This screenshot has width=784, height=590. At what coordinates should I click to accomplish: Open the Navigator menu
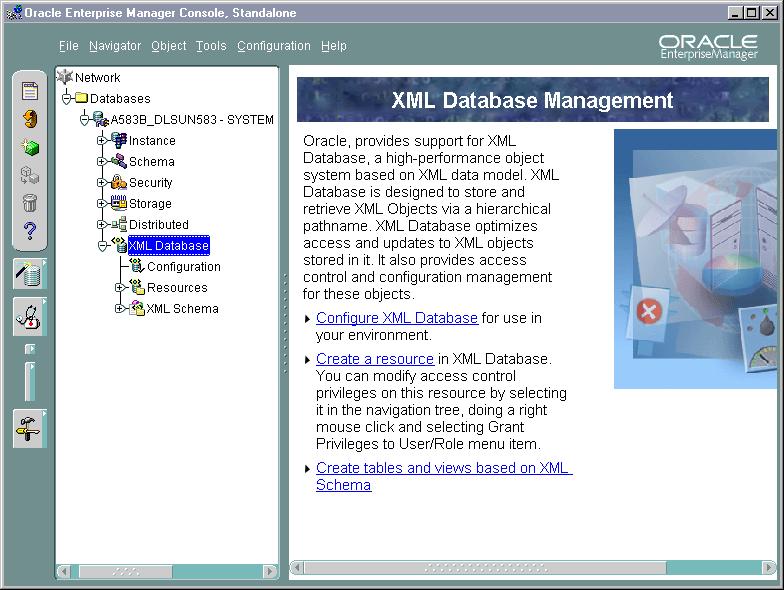(115, 46)
